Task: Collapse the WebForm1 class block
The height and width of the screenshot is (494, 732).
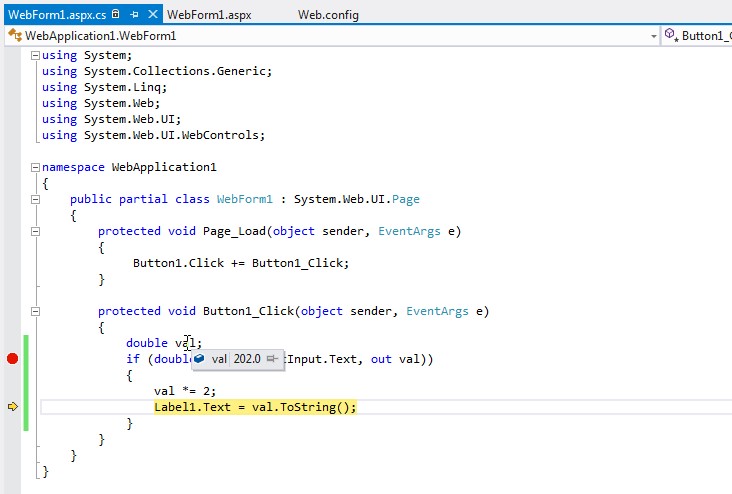Action: (x=35, y=199)
